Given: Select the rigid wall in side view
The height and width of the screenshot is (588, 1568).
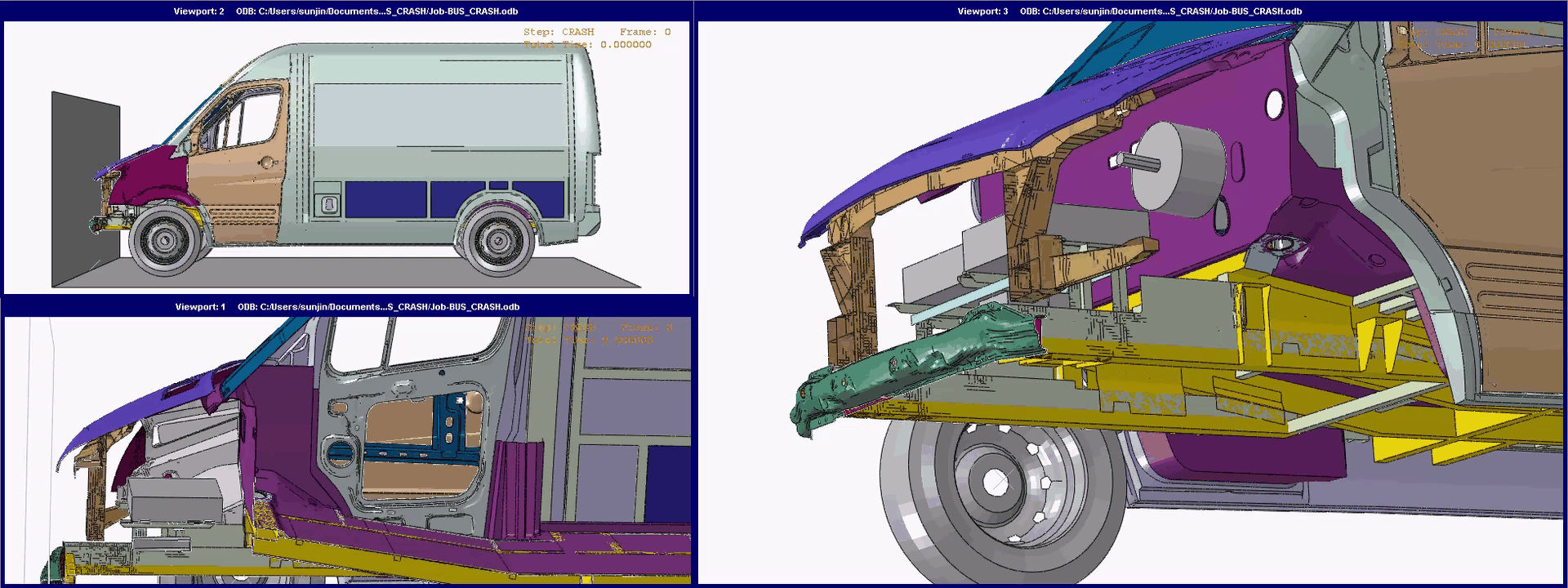Looking at the screenshot, I should point(85,188).
